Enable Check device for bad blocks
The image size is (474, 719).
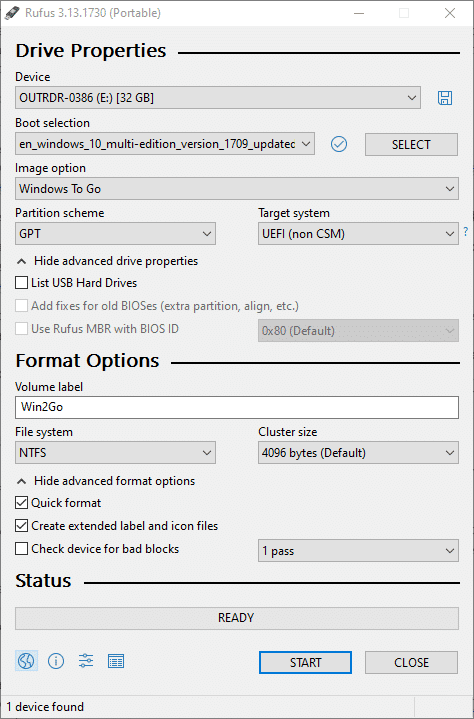point(22,549)
